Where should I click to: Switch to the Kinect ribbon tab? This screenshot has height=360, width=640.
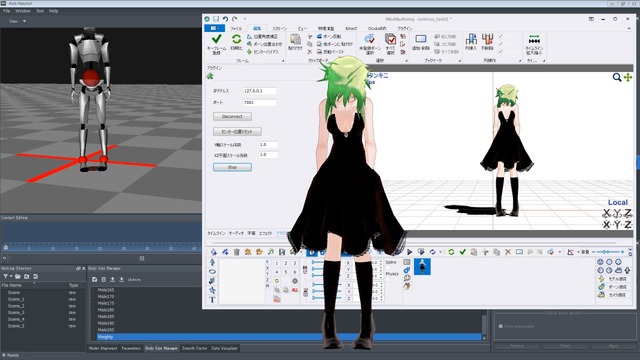[x=351, y=29]
